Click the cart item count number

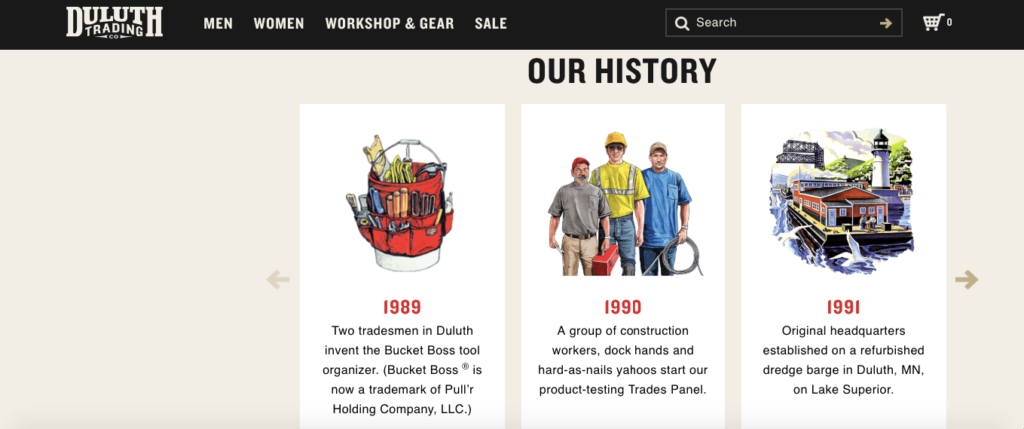[949, 22]
